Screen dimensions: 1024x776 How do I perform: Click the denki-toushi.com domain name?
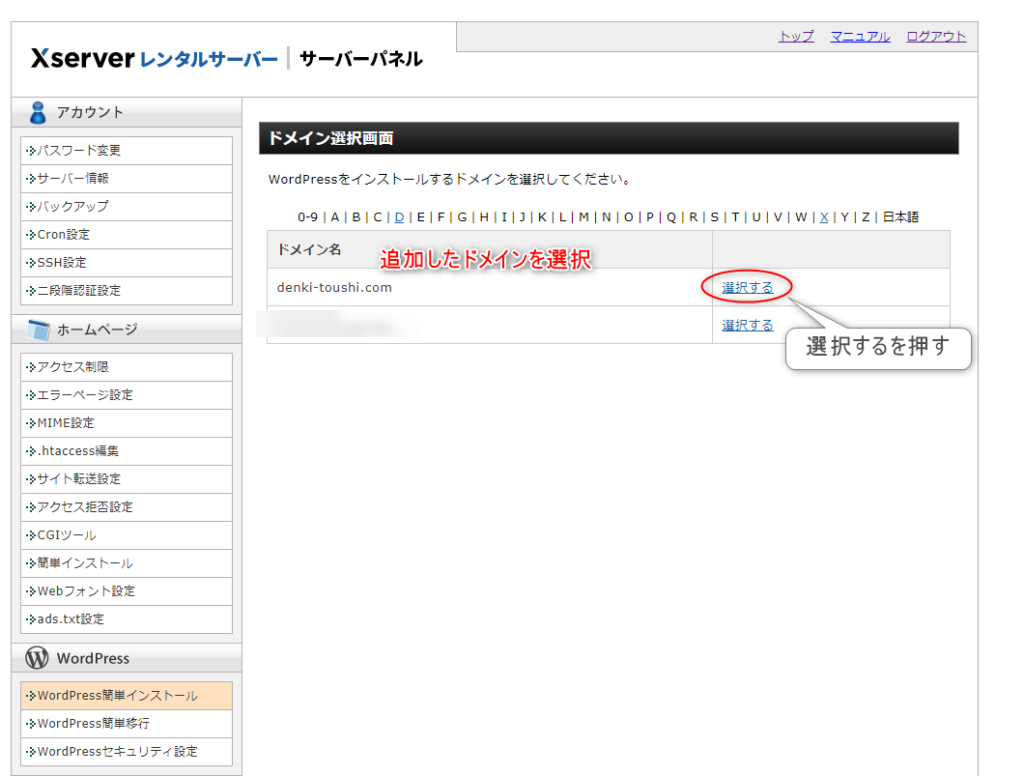point(334,287)
